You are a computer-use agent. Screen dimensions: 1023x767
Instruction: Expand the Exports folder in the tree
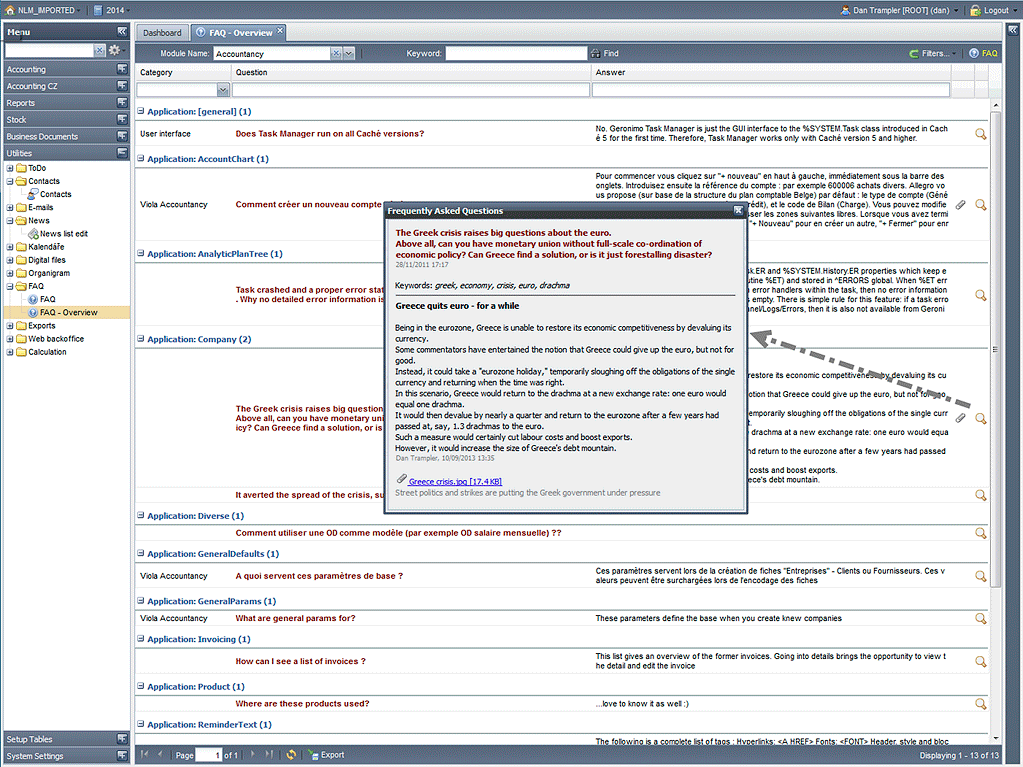tap(10, 325)
